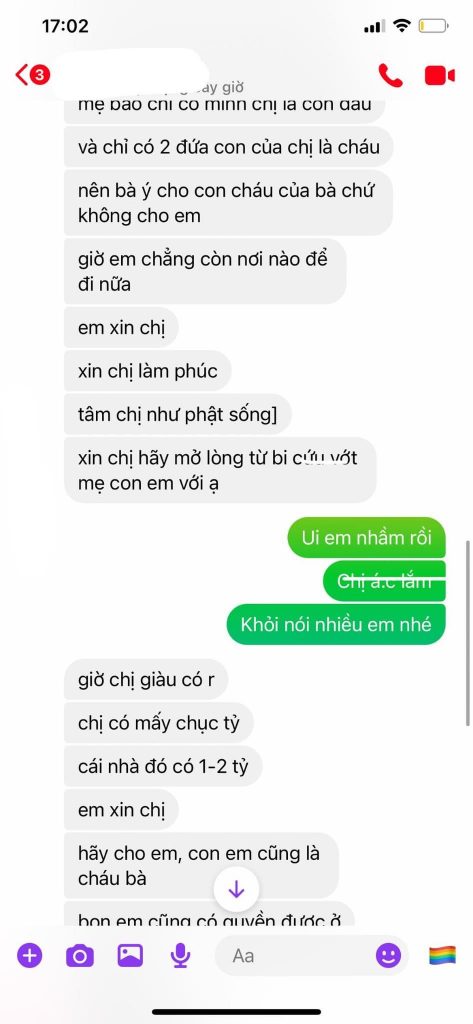Start a video call with camera icon
The image size is (473, 1024).
tap(439, 75)
